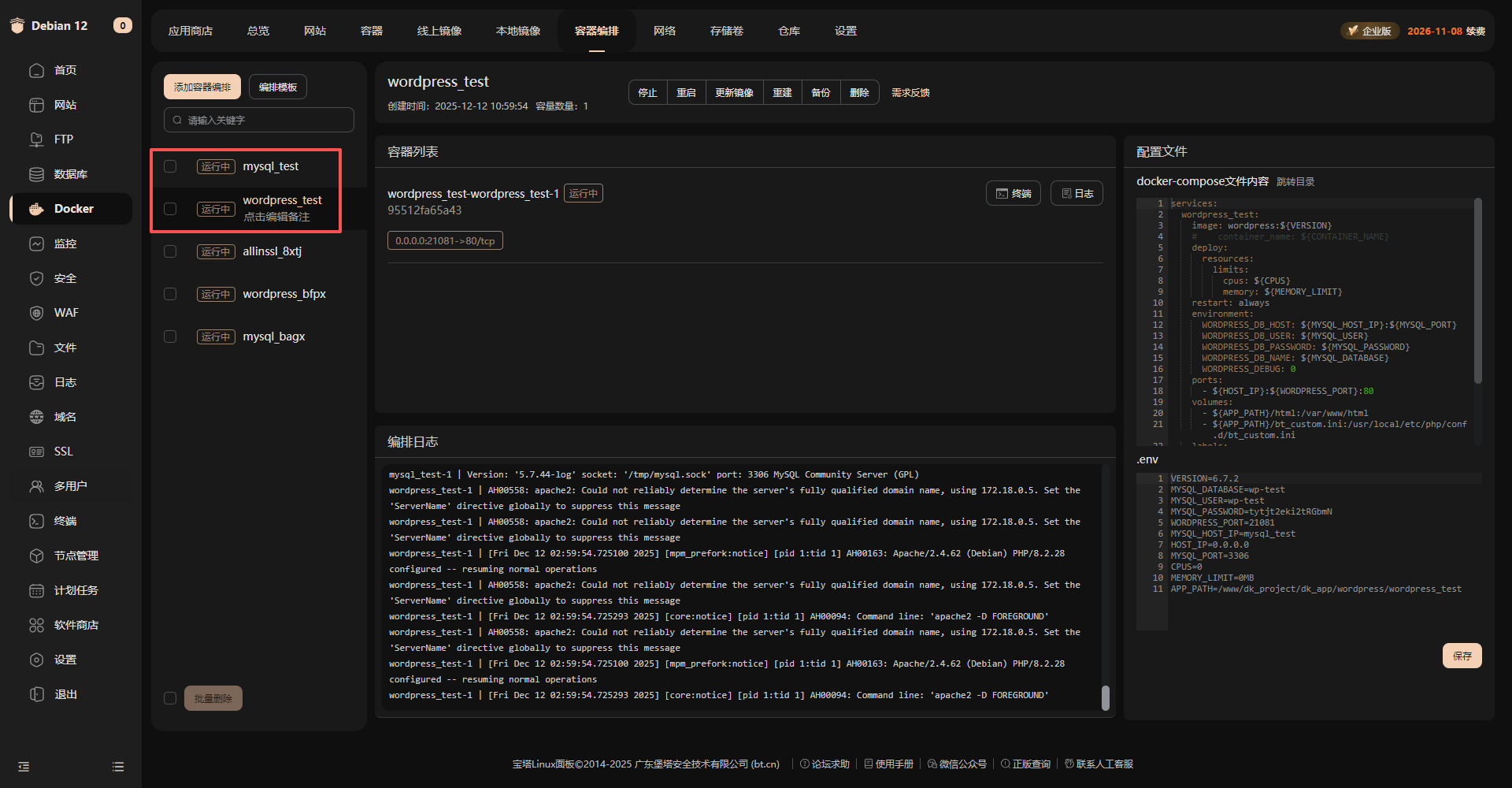Open the WAF shield icon

tap(36, 313)
